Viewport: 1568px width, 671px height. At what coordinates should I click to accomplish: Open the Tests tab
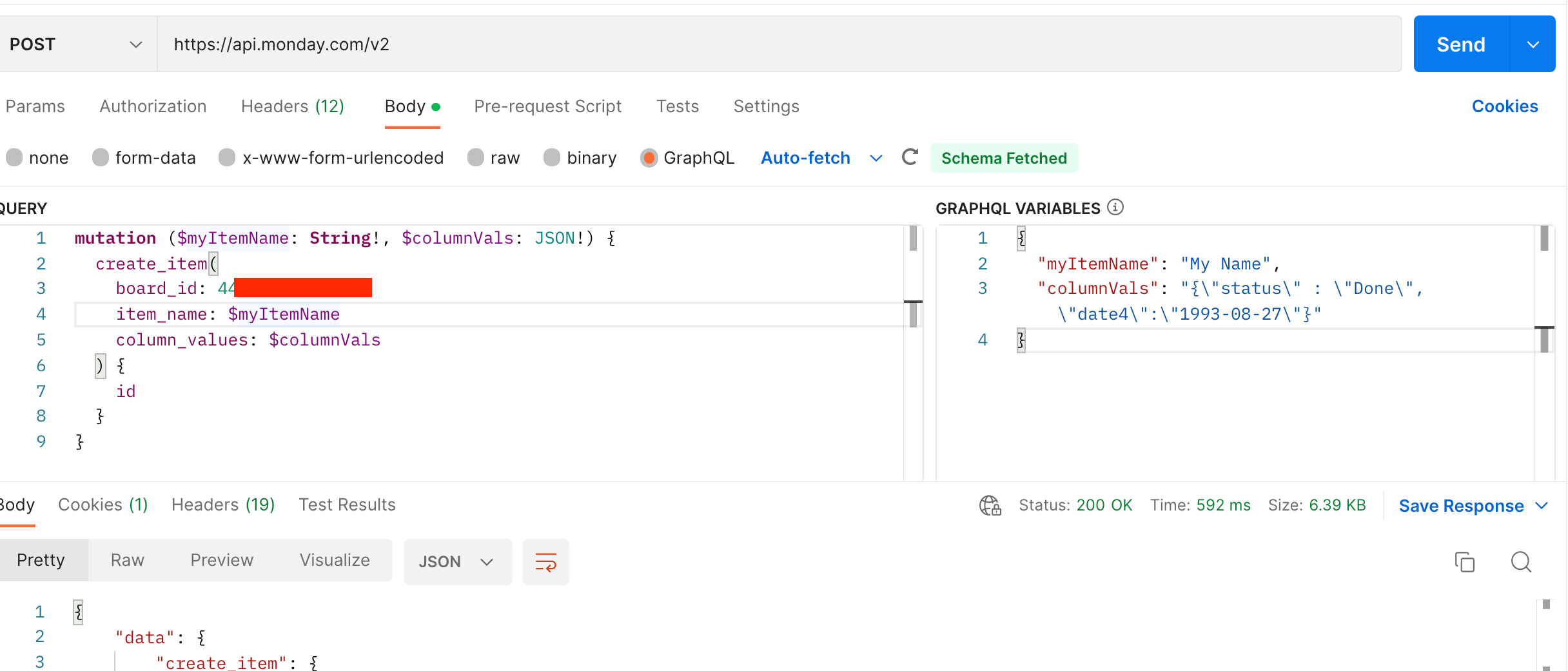(x=678, y=106)
